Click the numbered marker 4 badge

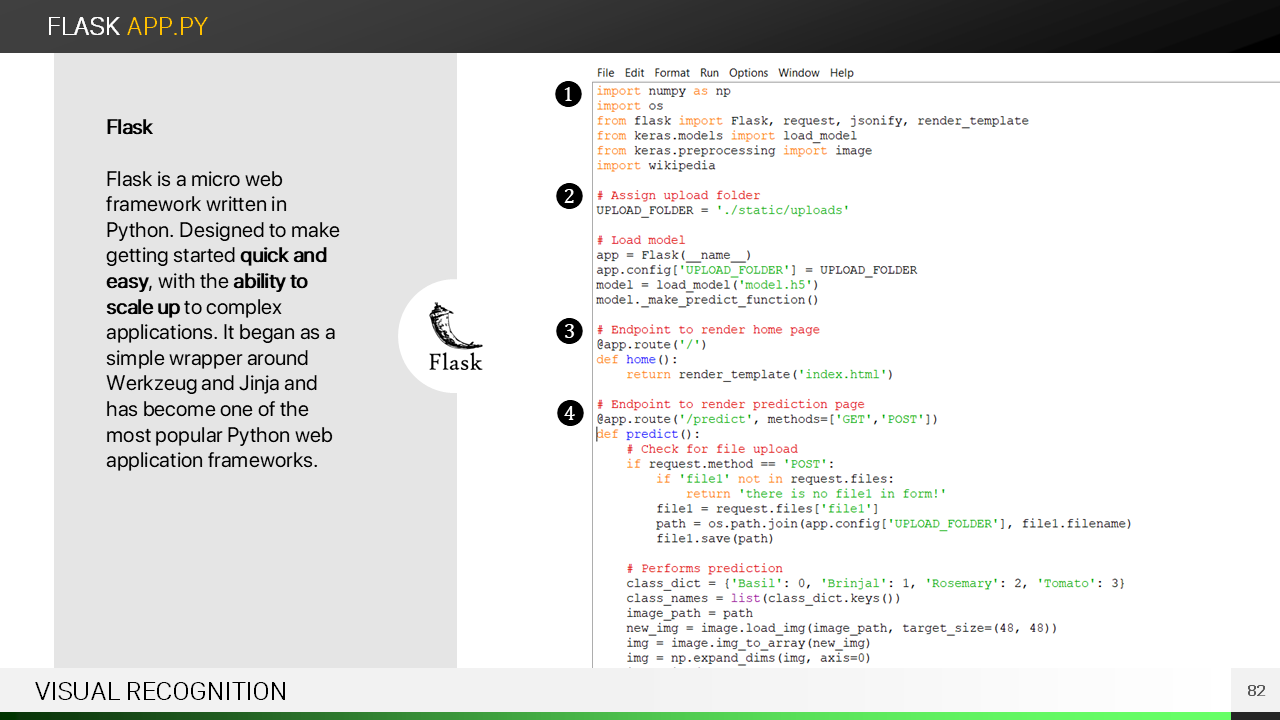pos(568,412)
